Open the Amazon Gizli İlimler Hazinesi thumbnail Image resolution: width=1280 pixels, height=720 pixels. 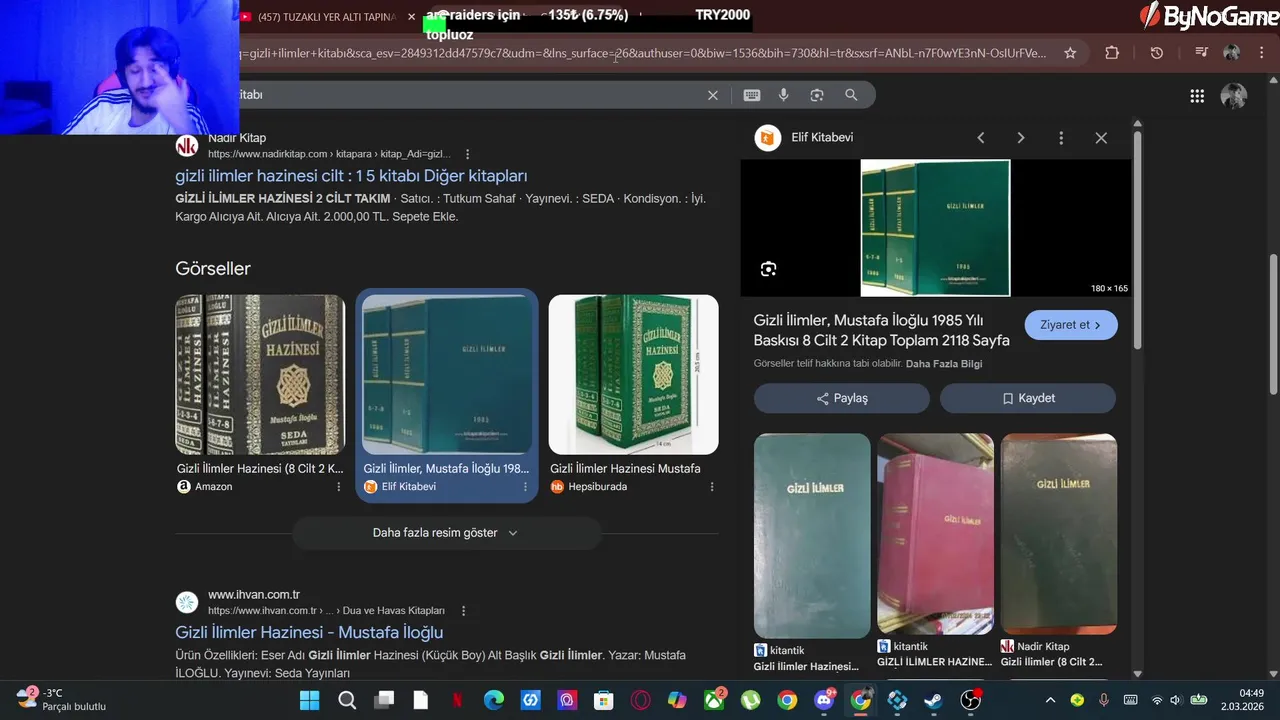coord(260,374)
